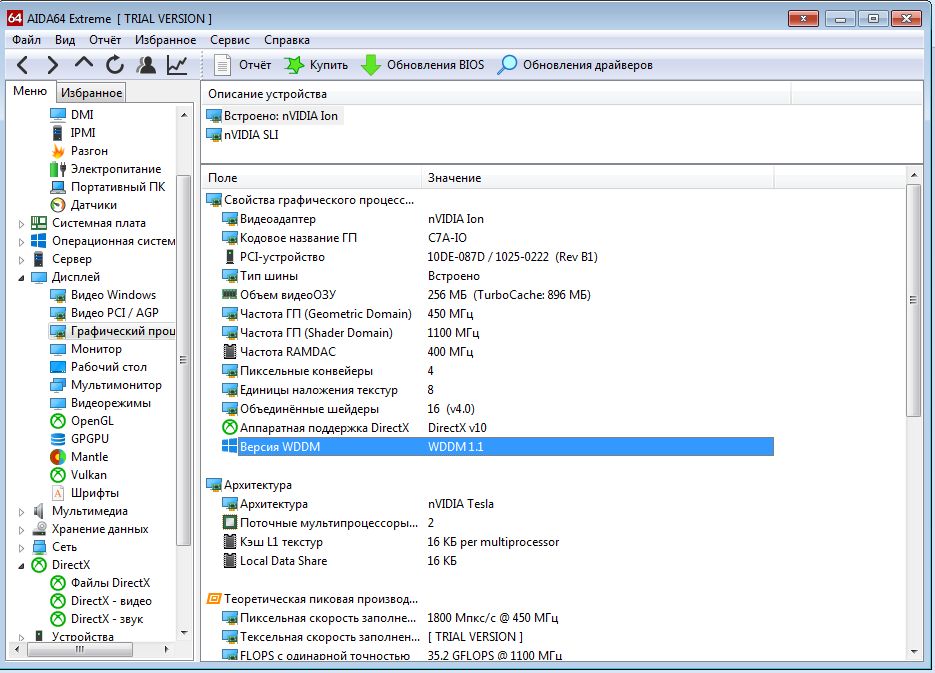Click the Поле column header
This screenshot has width=935, height=673.
311,178
